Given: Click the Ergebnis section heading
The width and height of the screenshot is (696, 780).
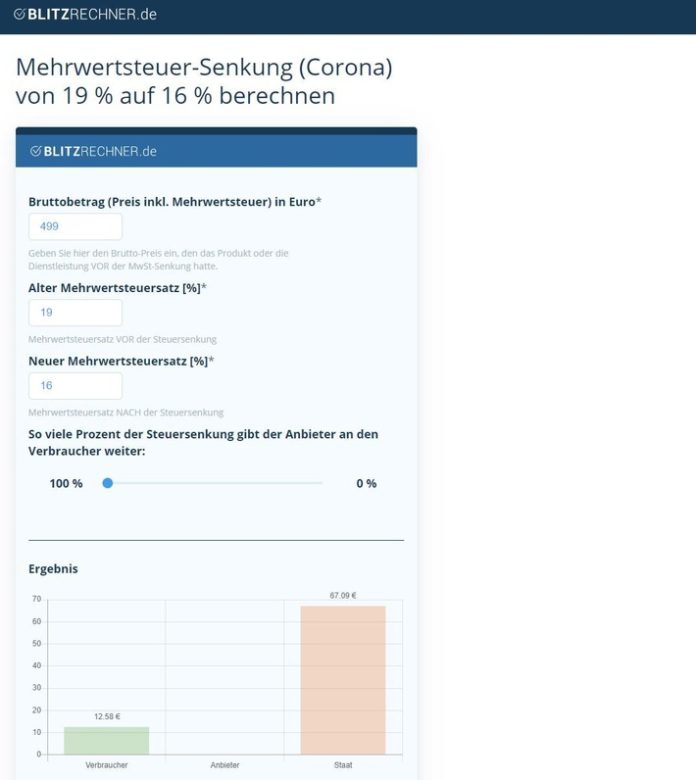Looking at the screenshot, I should tap(53, 569).
